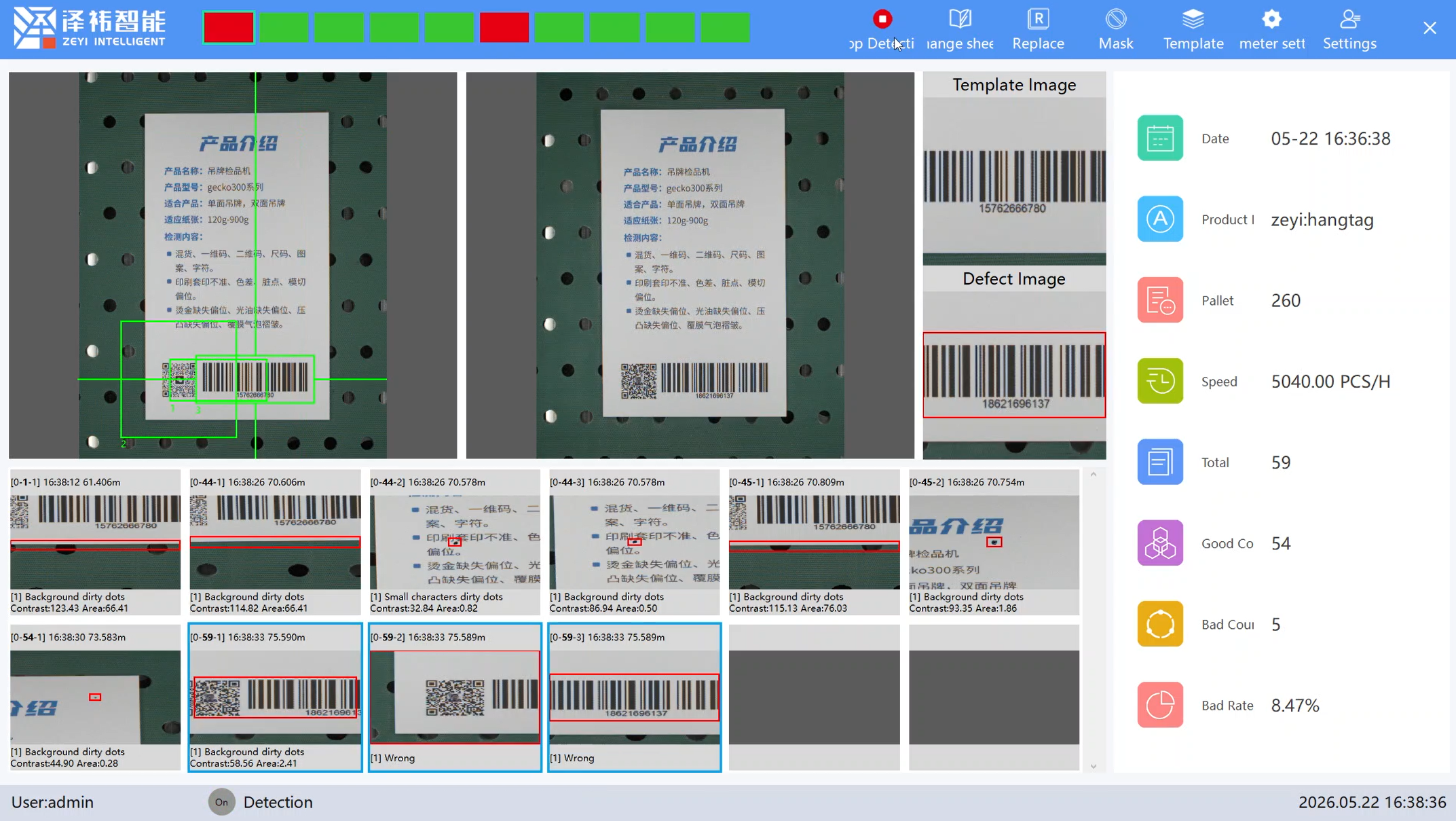Click the Zeyi Intelligent logo
1456x821 pixels.
89,28
